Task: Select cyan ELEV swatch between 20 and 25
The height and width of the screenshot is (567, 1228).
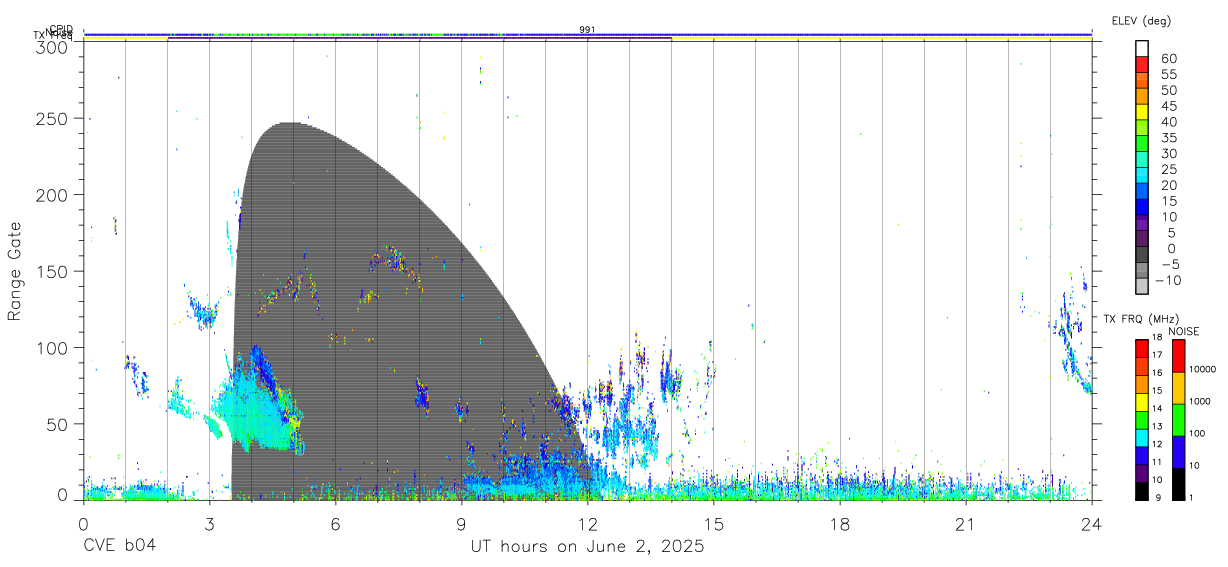Action: pos(1142,174)
